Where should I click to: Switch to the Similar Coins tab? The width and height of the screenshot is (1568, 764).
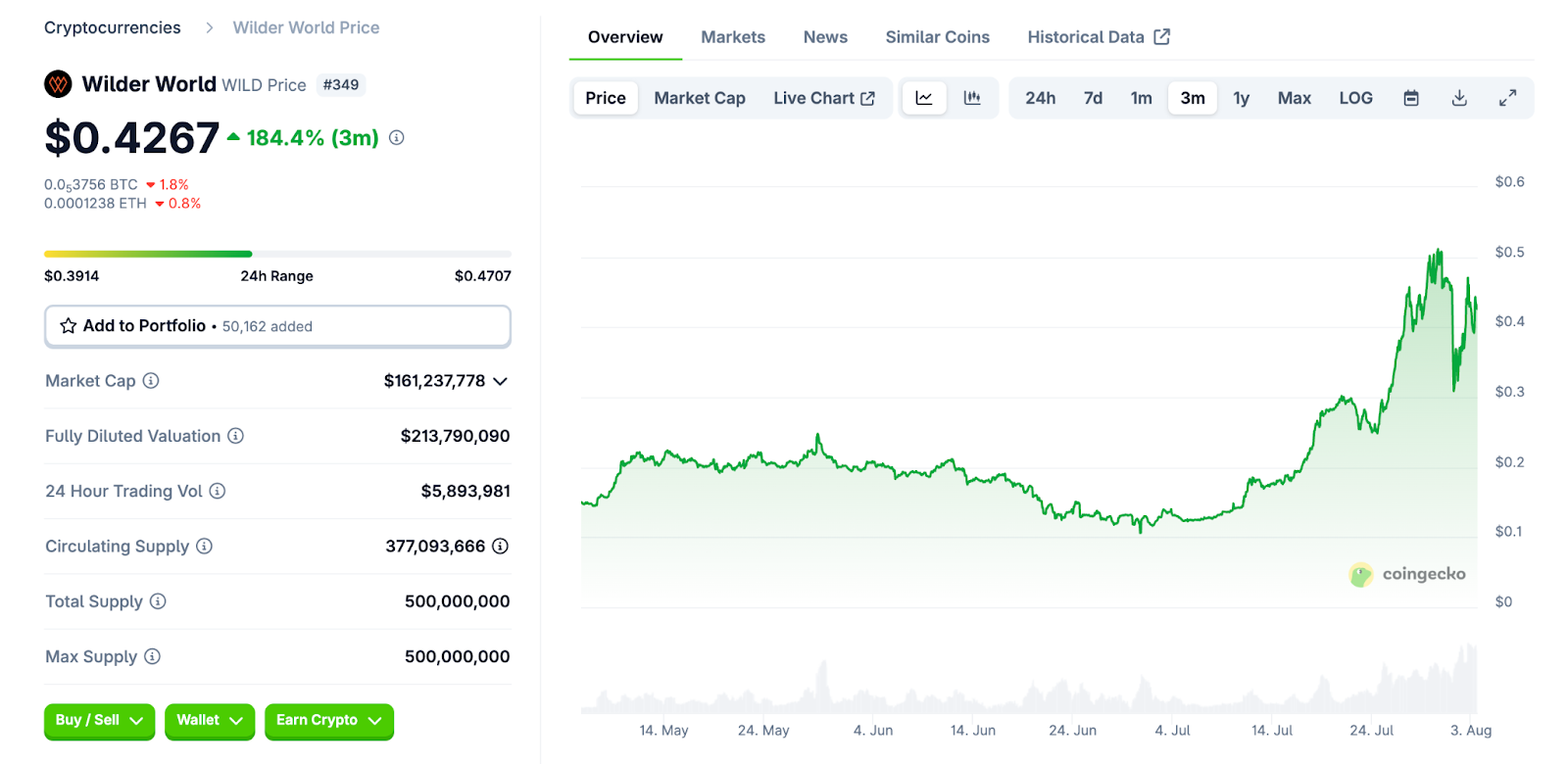point(938,37)
